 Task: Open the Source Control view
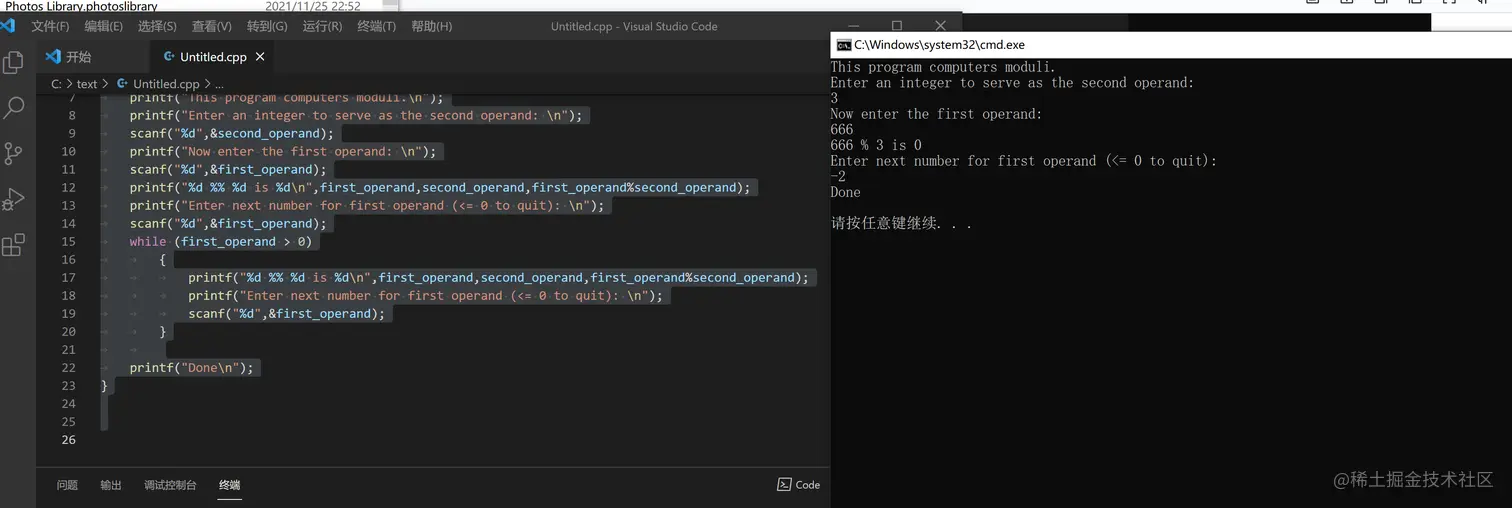click(x=13, y=153)
